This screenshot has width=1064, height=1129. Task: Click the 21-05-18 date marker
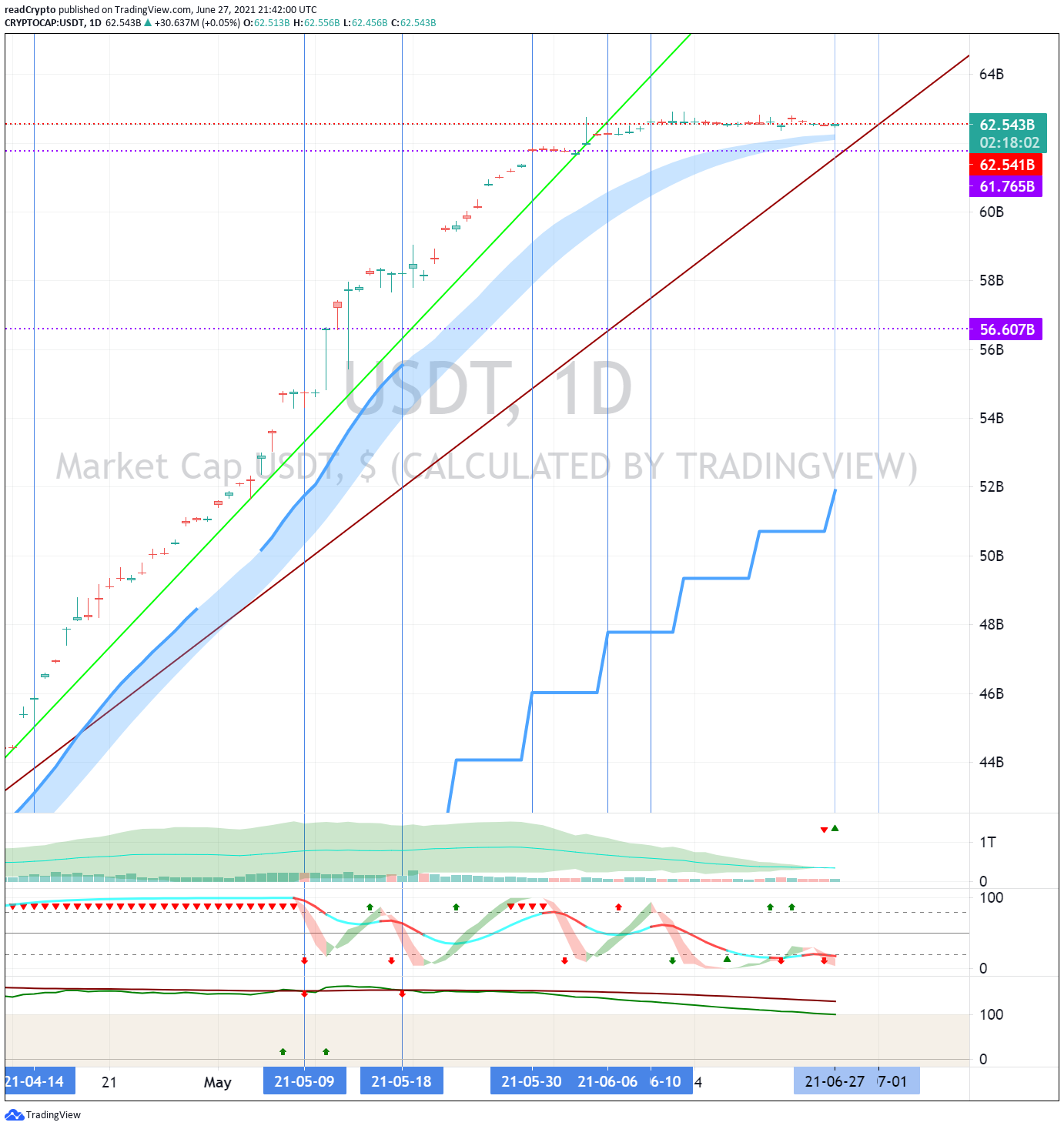pos(401,1081)
